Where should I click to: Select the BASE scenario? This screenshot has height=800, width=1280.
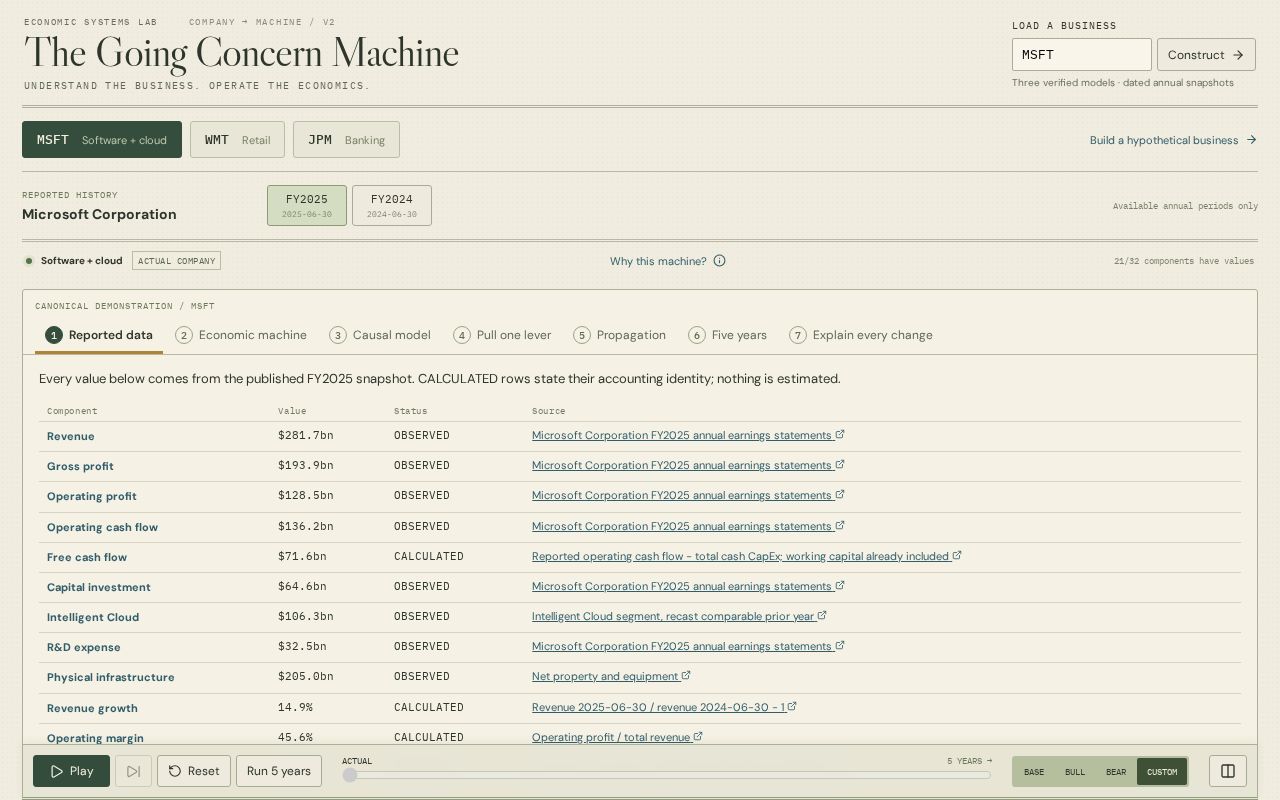(x=1034, y=772)
